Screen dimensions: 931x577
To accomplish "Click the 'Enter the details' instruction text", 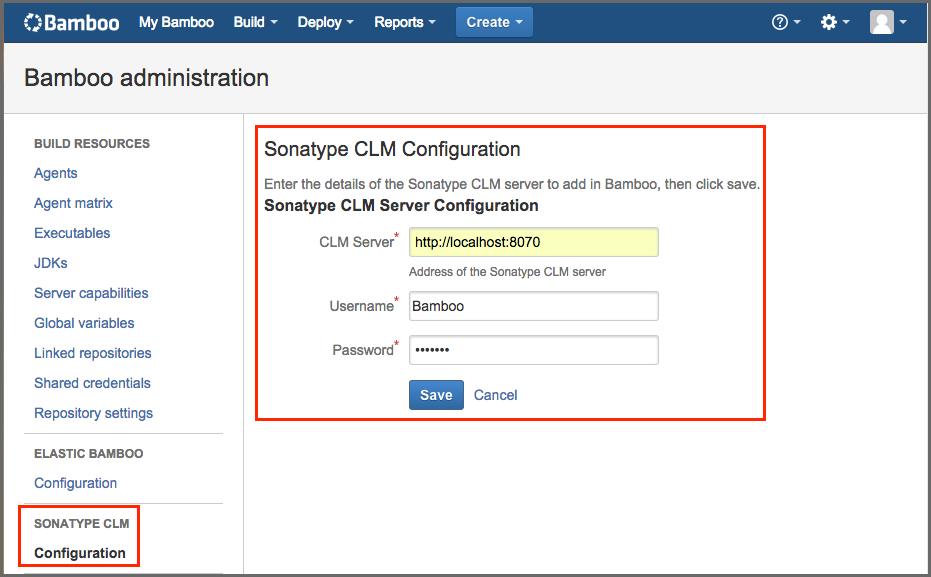I will tap(512, 184).
